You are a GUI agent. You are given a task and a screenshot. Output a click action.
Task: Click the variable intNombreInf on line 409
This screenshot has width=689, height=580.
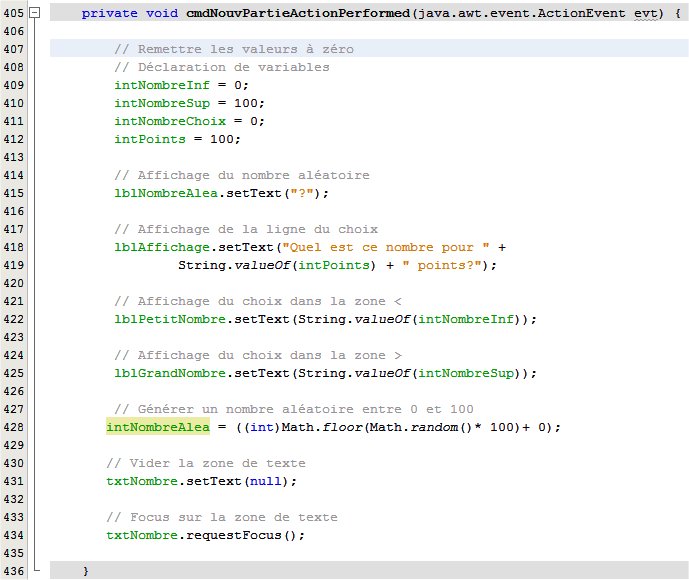click(x=162, y=85)
